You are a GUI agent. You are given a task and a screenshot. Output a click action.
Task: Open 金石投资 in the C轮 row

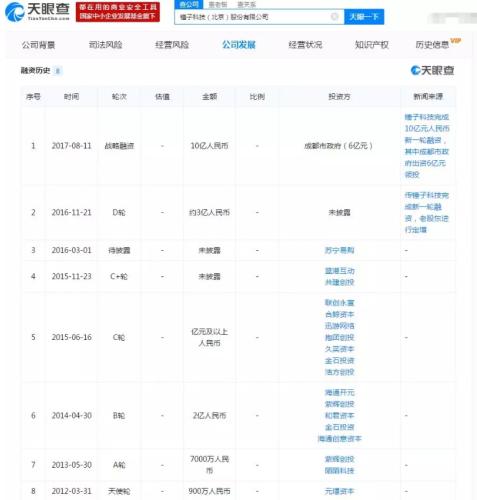click(339, 361)
